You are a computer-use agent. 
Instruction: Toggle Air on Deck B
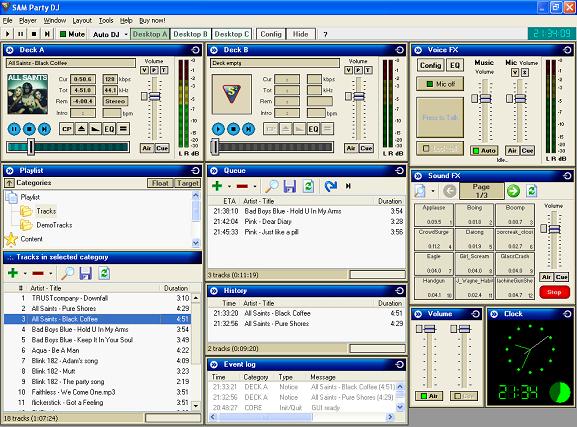click(351, 148)
